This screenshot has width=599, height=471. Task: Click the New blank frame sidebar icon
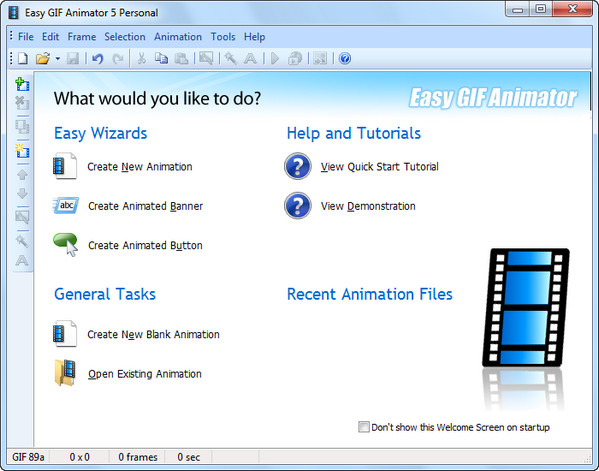point(22,151)
